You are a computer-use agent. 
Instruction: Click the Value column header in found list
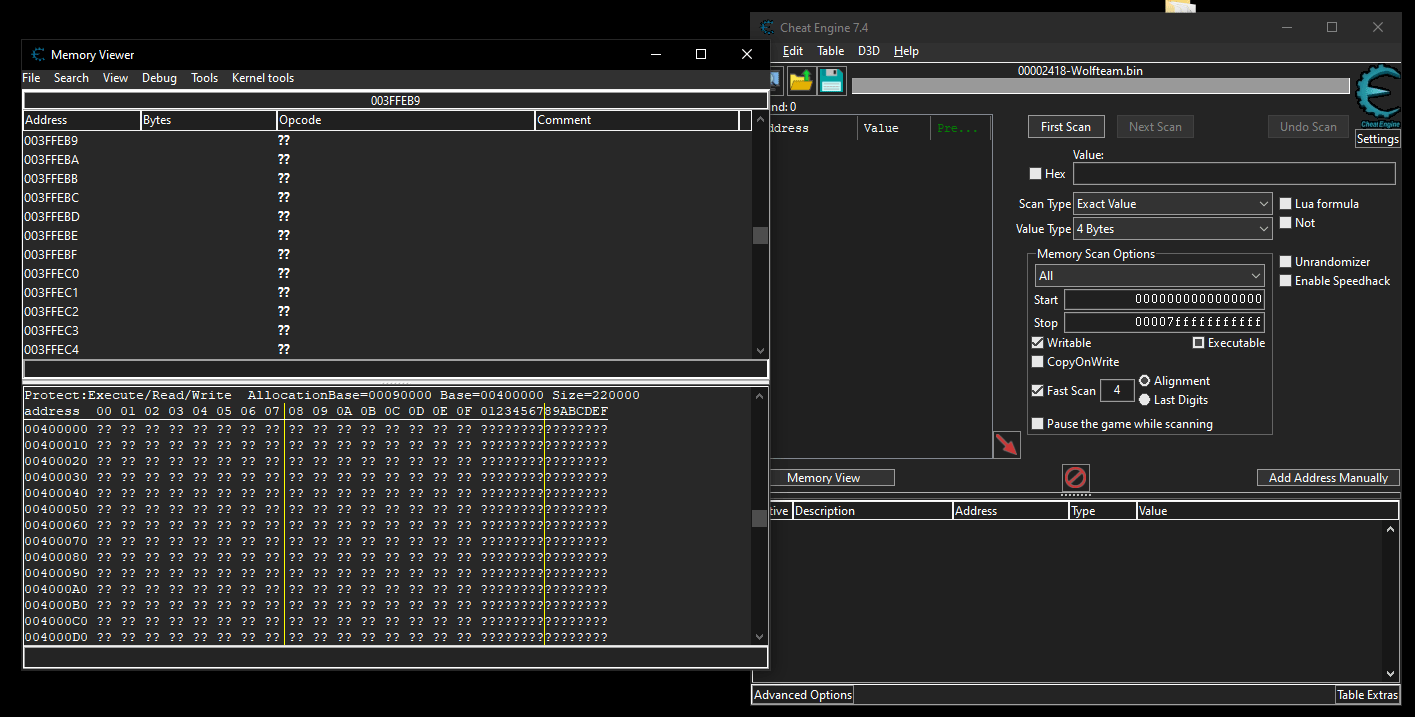(x=894, y=128)
